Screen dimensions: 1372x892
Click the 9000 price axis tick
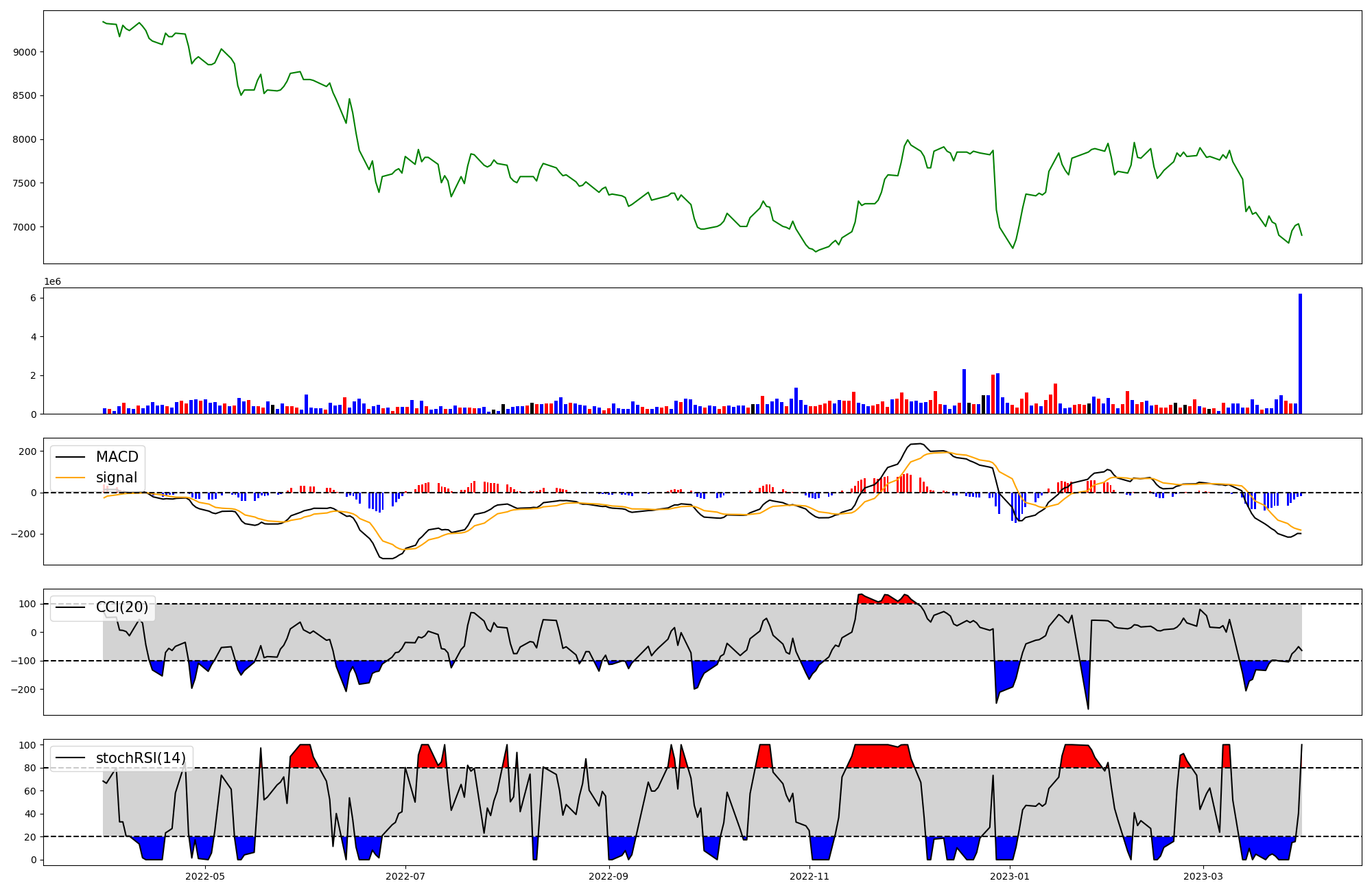click(x=25, y=52)
